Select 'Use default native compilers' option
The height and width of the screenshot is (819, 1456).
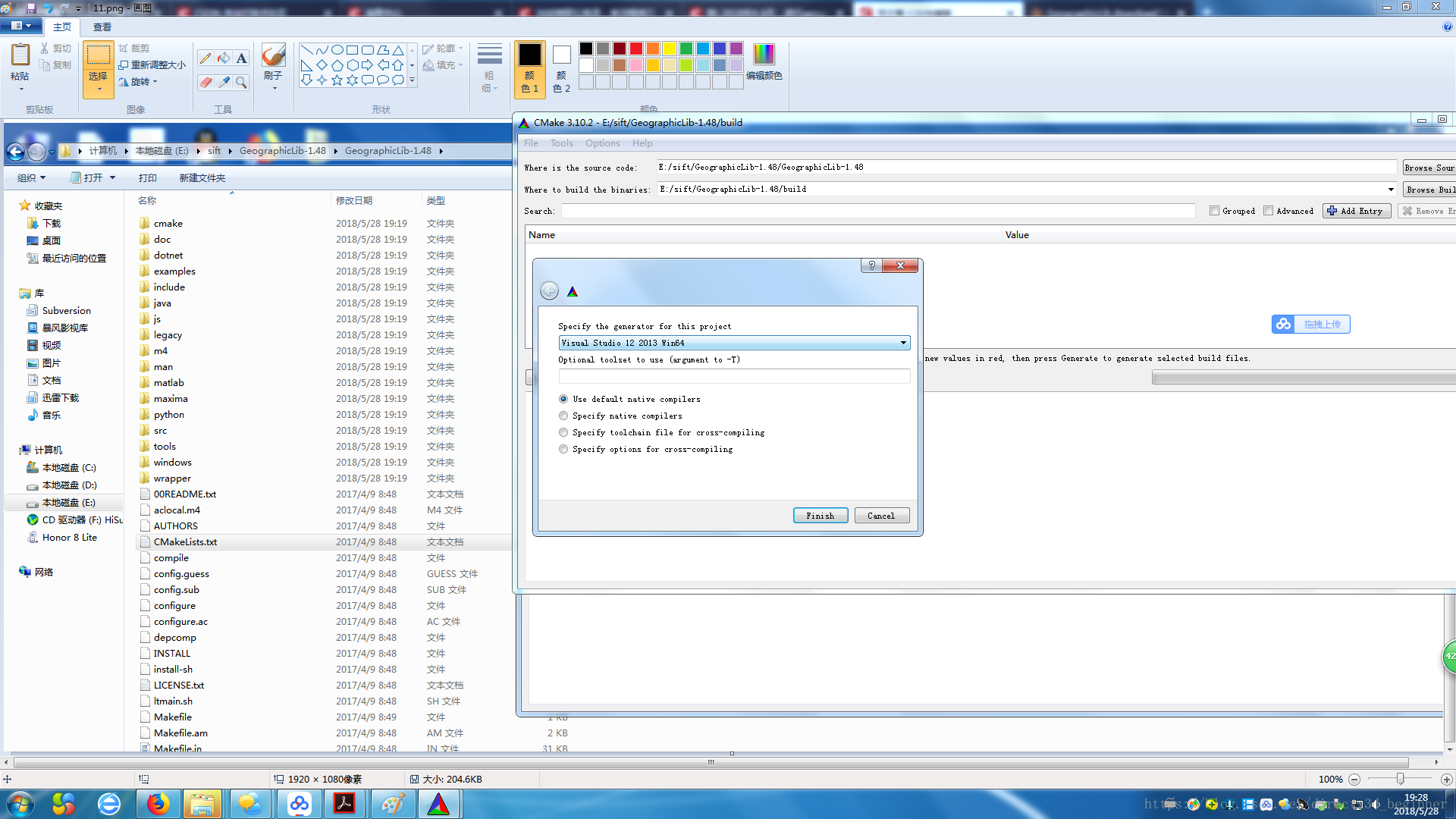pyautogui.click(x=563, y=399)
